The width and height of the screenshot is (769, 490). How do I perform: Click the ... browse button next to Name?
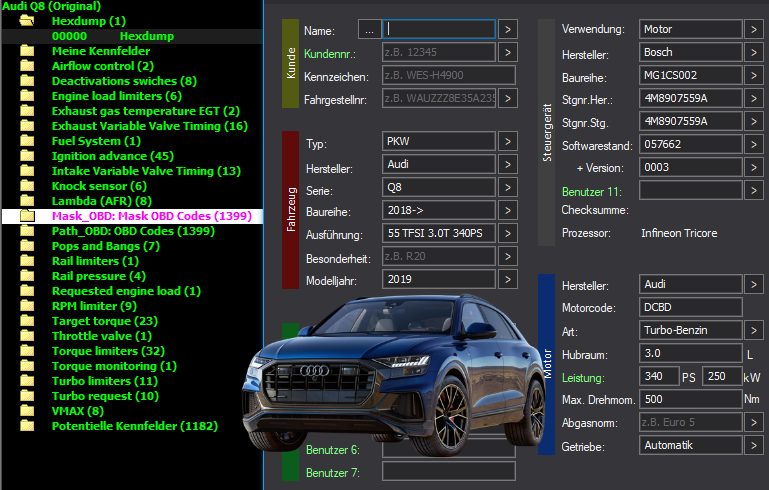369,29
